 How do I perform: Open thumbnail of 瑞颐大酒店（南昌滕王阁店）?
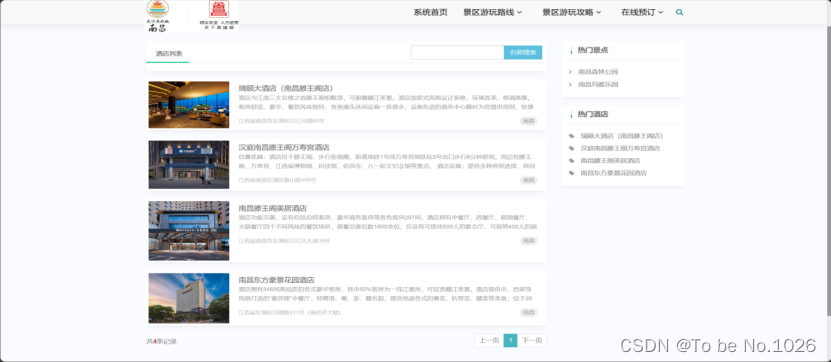coord(189,104)
